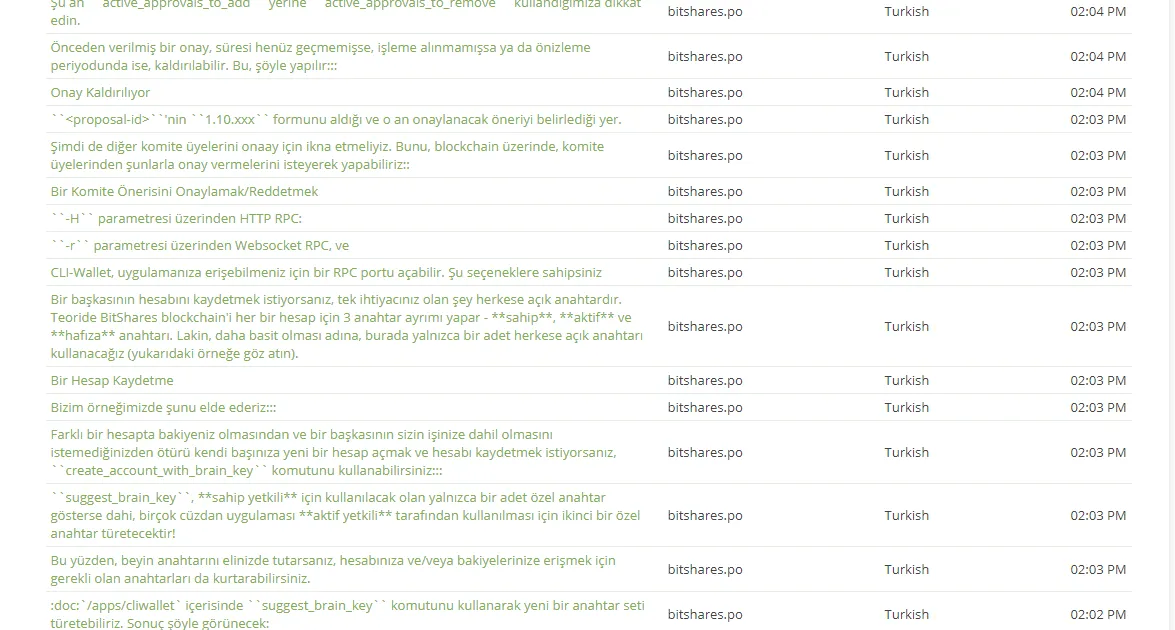Click bitshares.po in 'Bir Hesap Kaydetme' row

[705, 380]
